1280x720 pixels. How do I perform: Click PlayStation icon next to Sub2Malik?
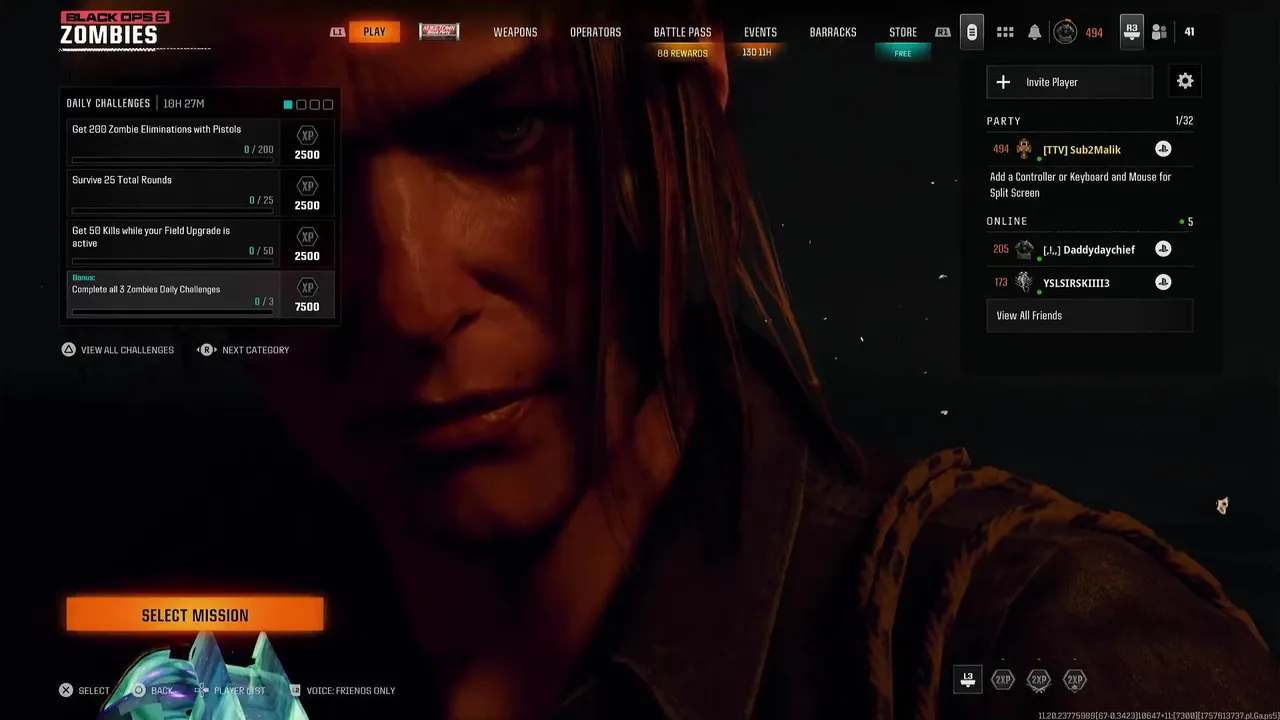(1163, 149)
